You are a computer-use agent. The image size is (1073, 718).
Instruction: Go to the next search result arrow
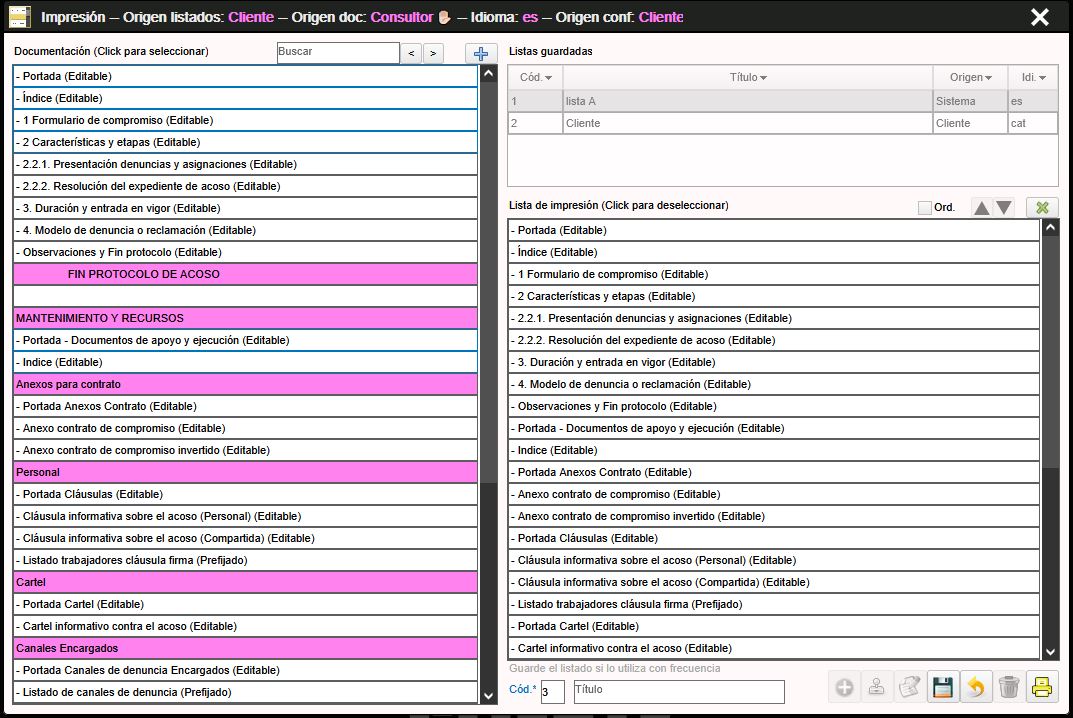pyautogui.click(x=433, y=54)
